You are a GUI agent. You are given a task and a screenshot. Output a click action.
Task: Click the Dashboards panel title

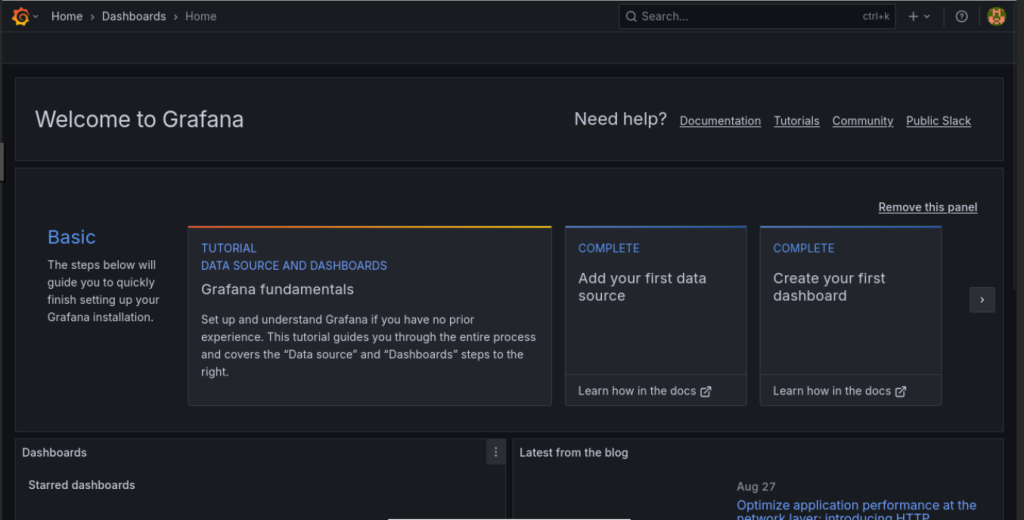[54, 453]
